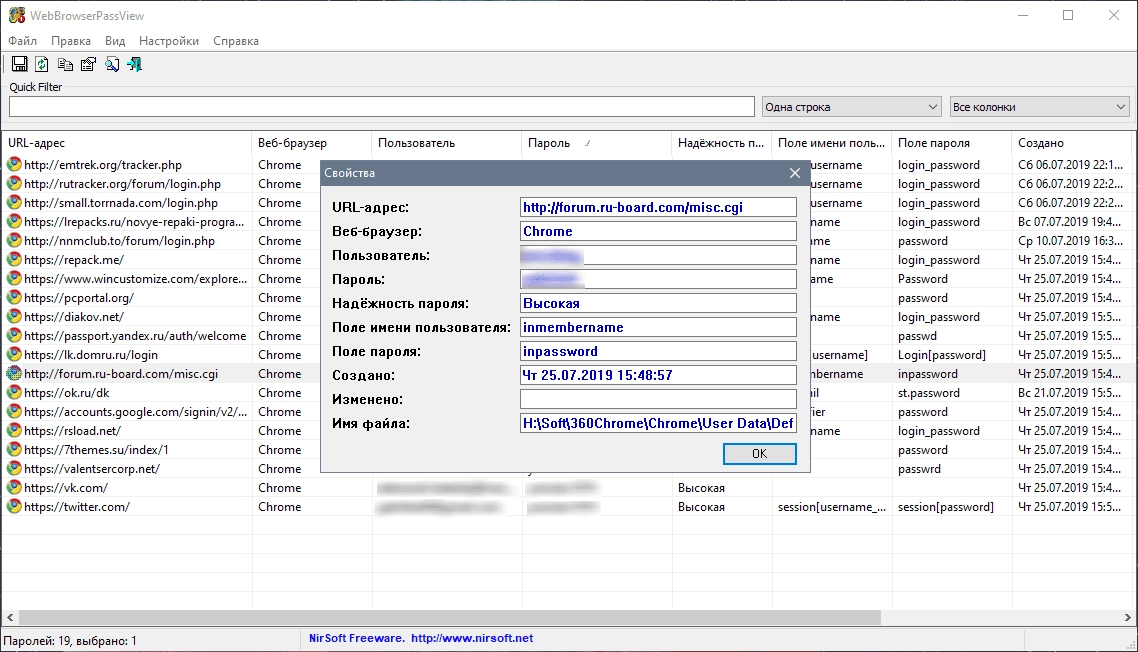Click the Имя файла field in Свойства dialog
The height and width of the screenshot is (652, 1138).
click(x=658, y=423)
